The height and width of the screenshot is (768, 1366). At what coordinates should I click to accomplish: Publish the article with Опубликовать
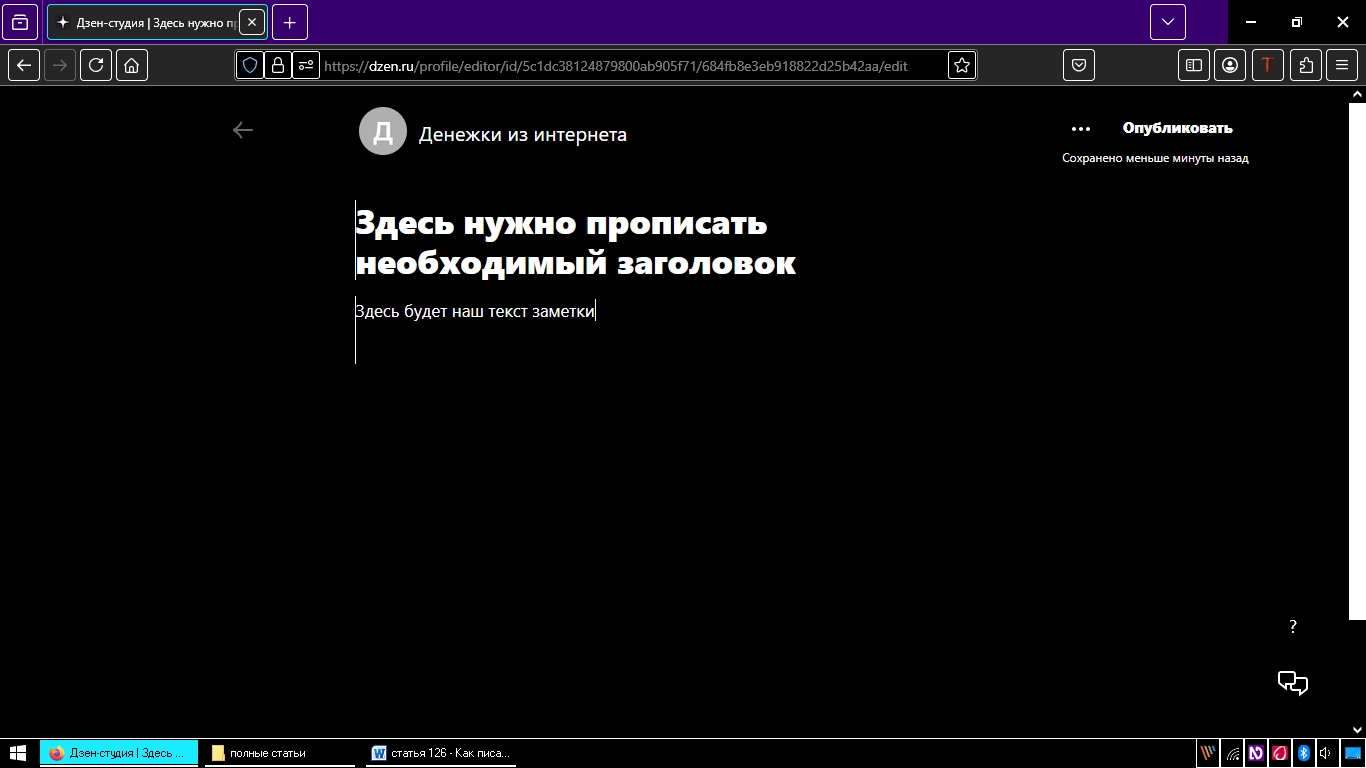[1177, 128]
